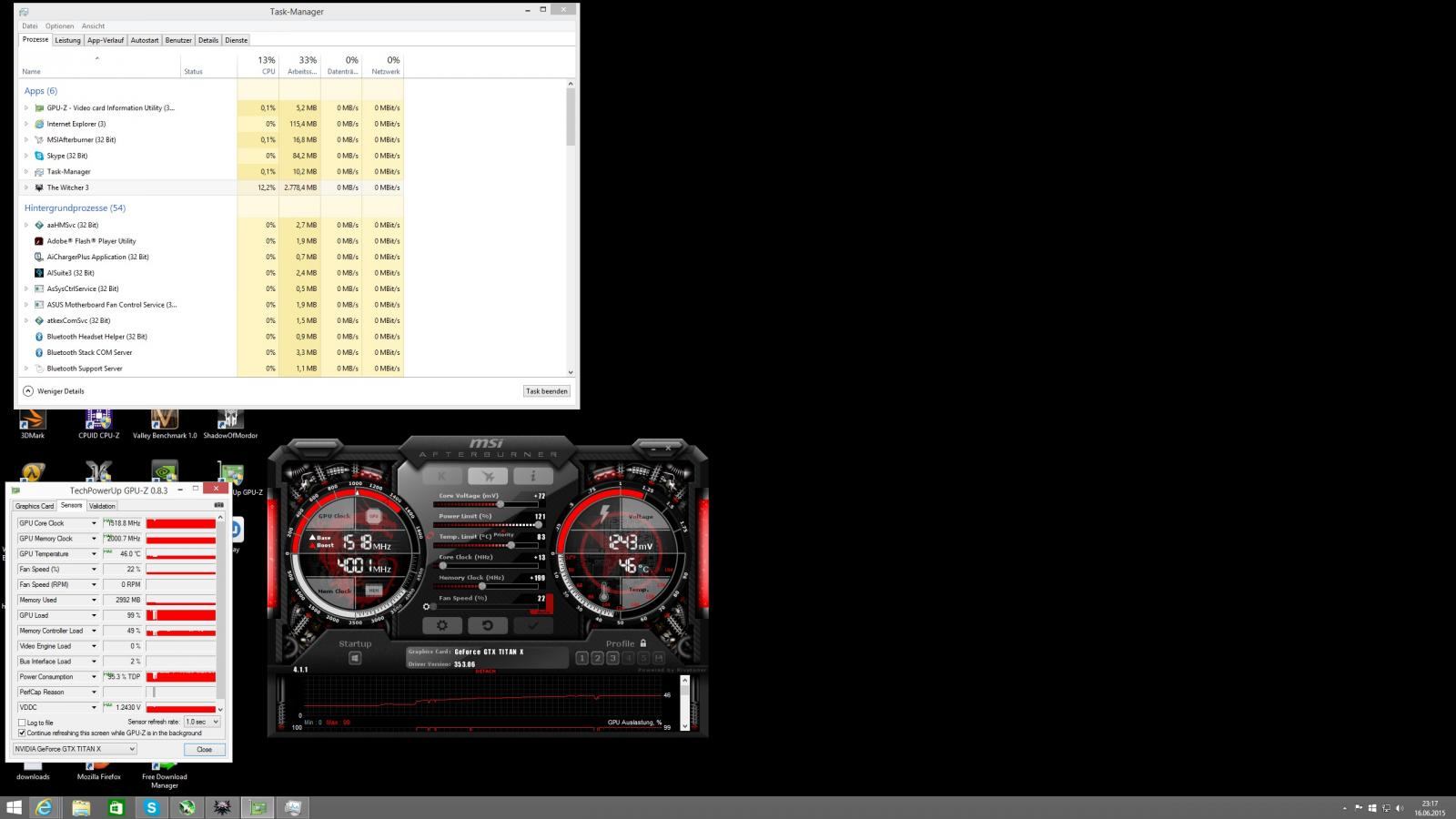
Task: Toggle fan speed auto mode gear in Afterburner
Action: click(426, 607)
